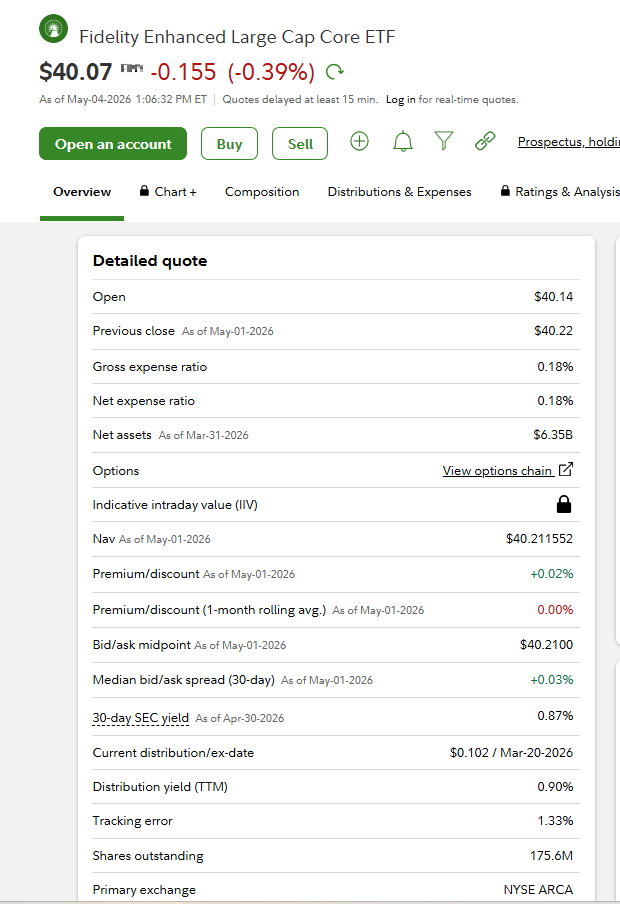Set an alert with the bell icon
Image resolution: width=620 pixels, height=904 pixels.
403,141
